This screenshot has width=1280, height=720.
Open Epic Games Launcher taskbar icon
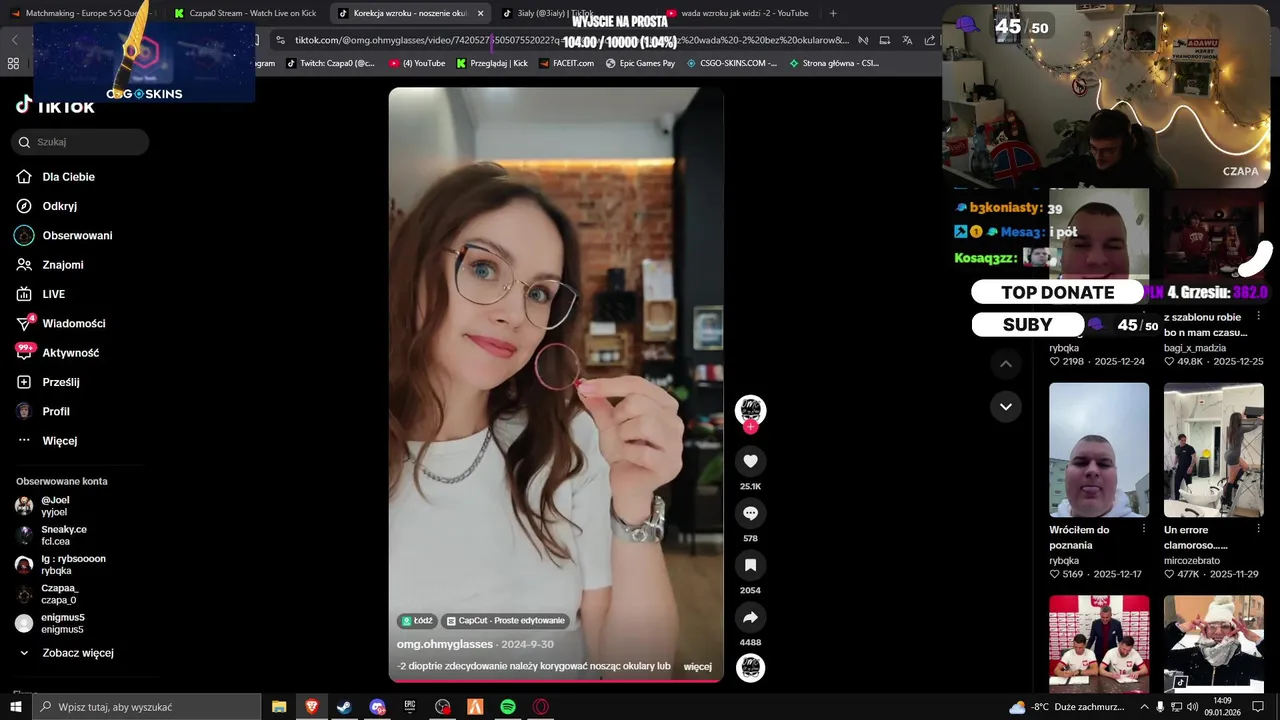click(x=410, y=707)
